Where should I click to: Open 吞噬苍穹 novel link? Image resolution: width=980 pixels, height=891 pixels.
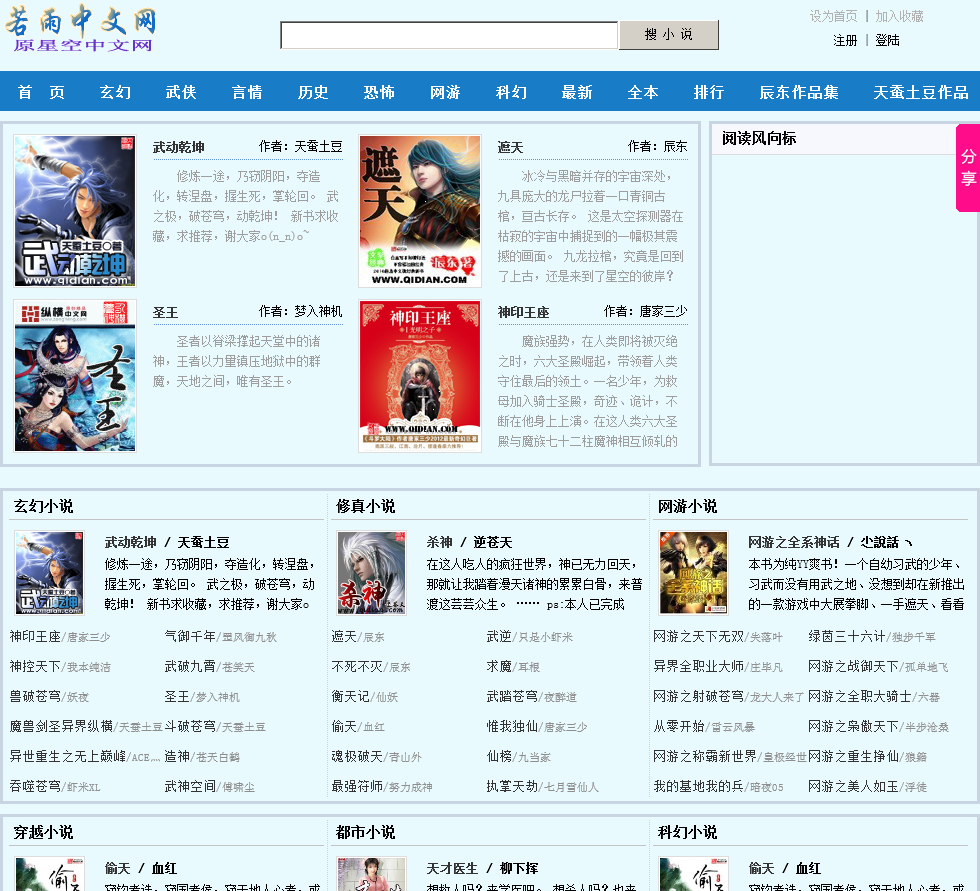click(35, 787)
